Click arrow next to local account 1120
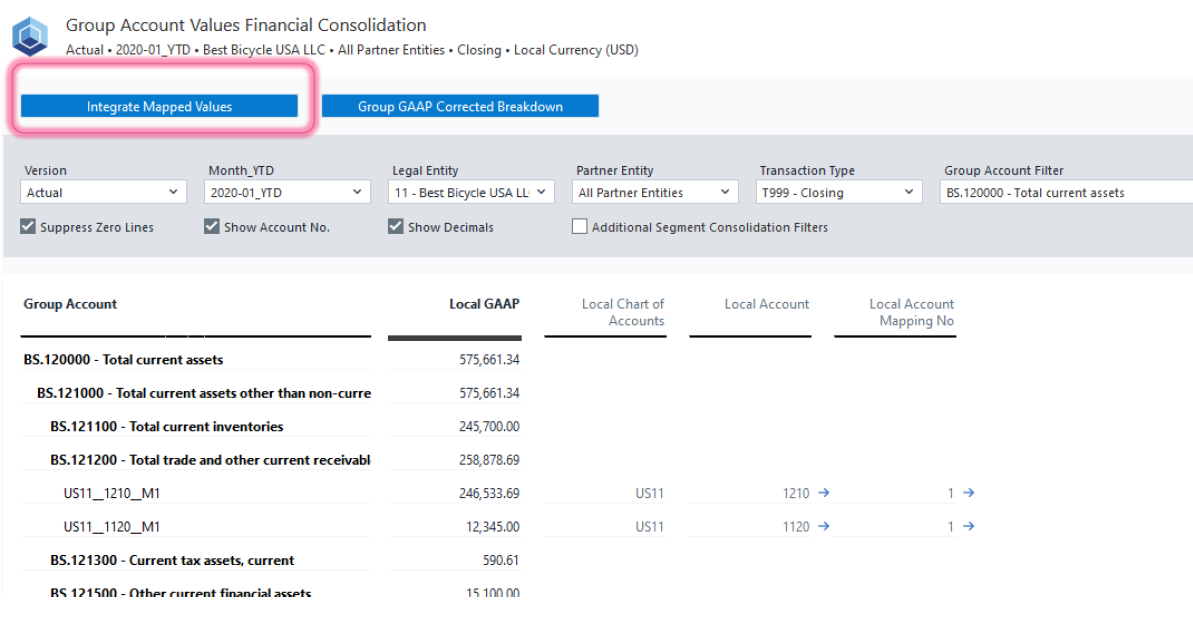This screenshot has width=1193, height=642. [823, 527]
